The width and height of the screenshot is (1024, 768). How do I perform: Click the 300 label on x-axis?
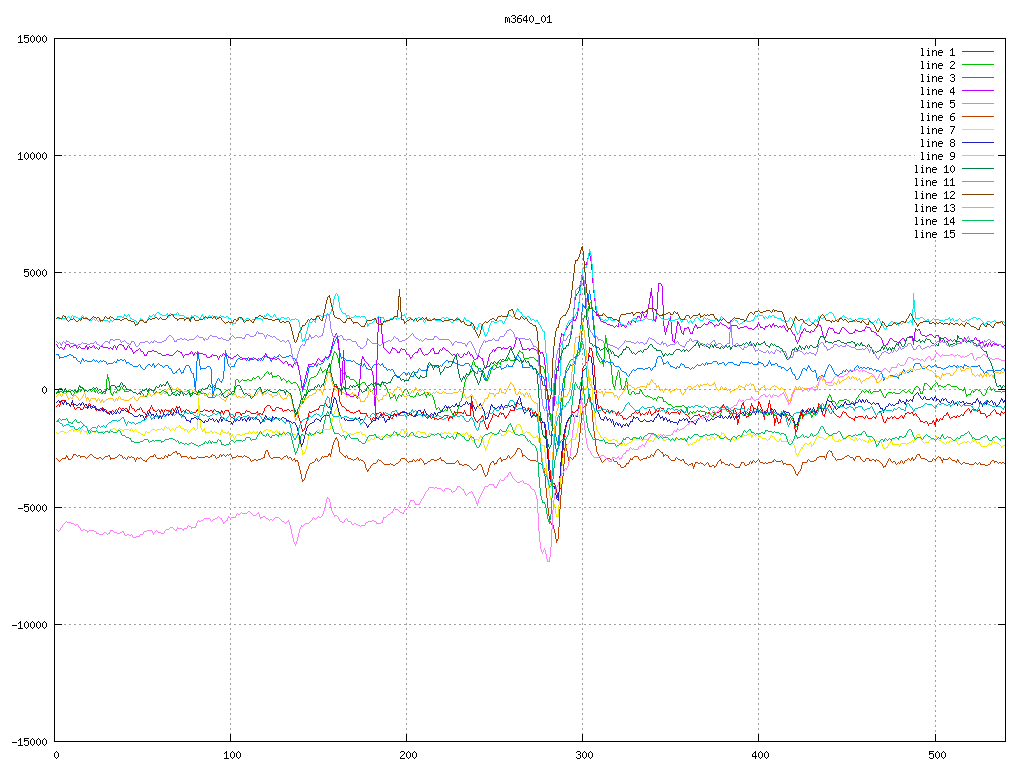(x=583, y=754)
